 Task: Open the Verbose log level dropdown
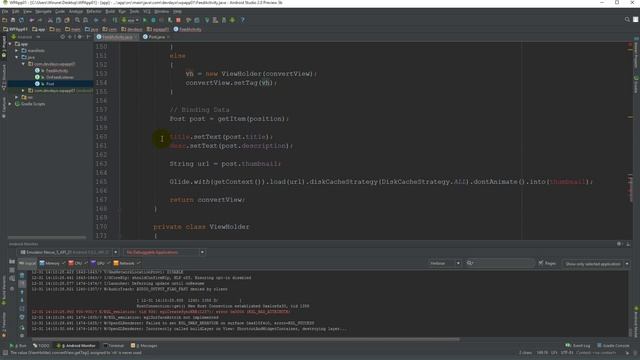pyautogui.click(x=444, y=264)
